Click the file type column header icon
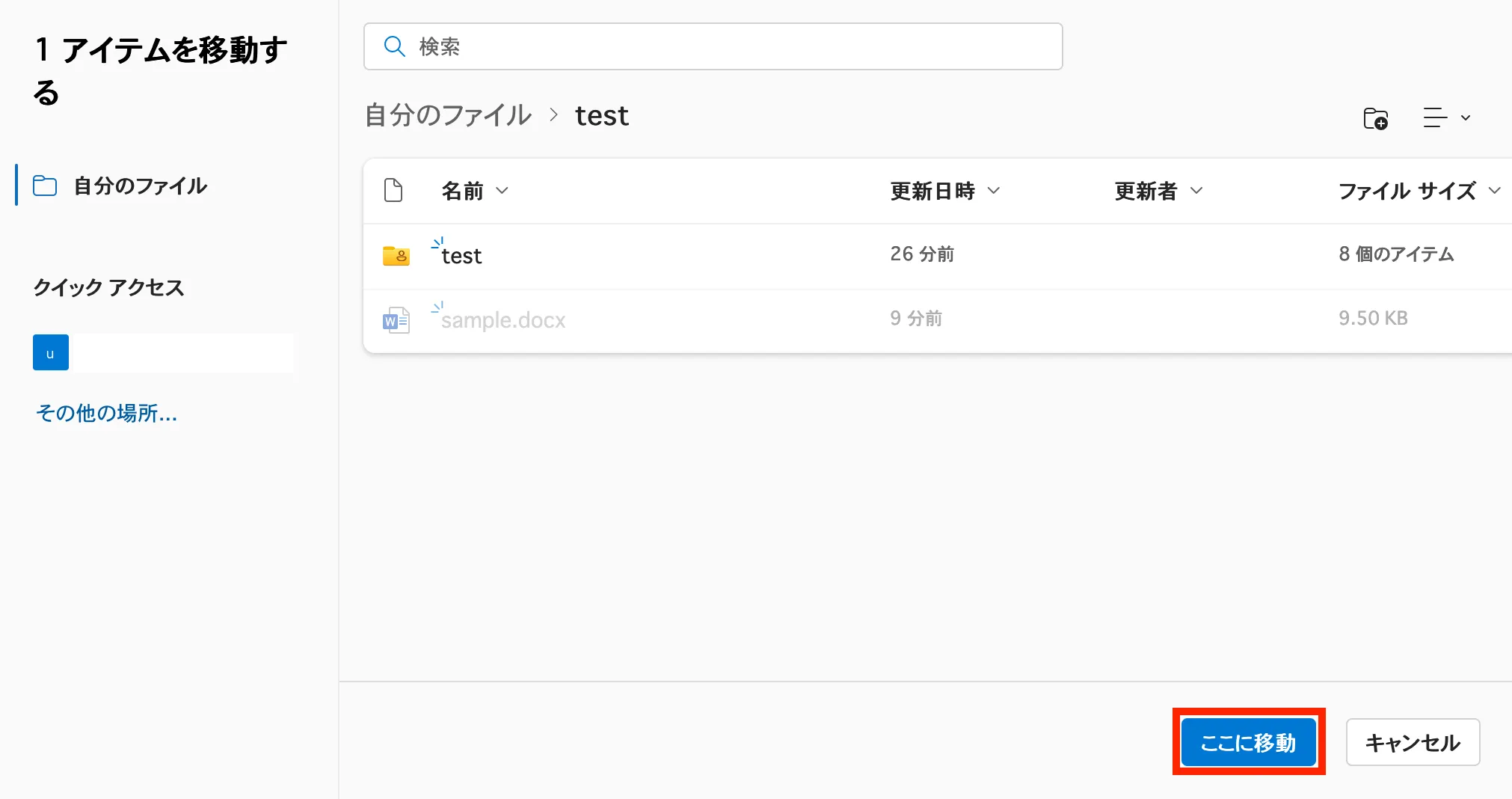Viewport: 1512px width, 799px height. tap(393, 191)
